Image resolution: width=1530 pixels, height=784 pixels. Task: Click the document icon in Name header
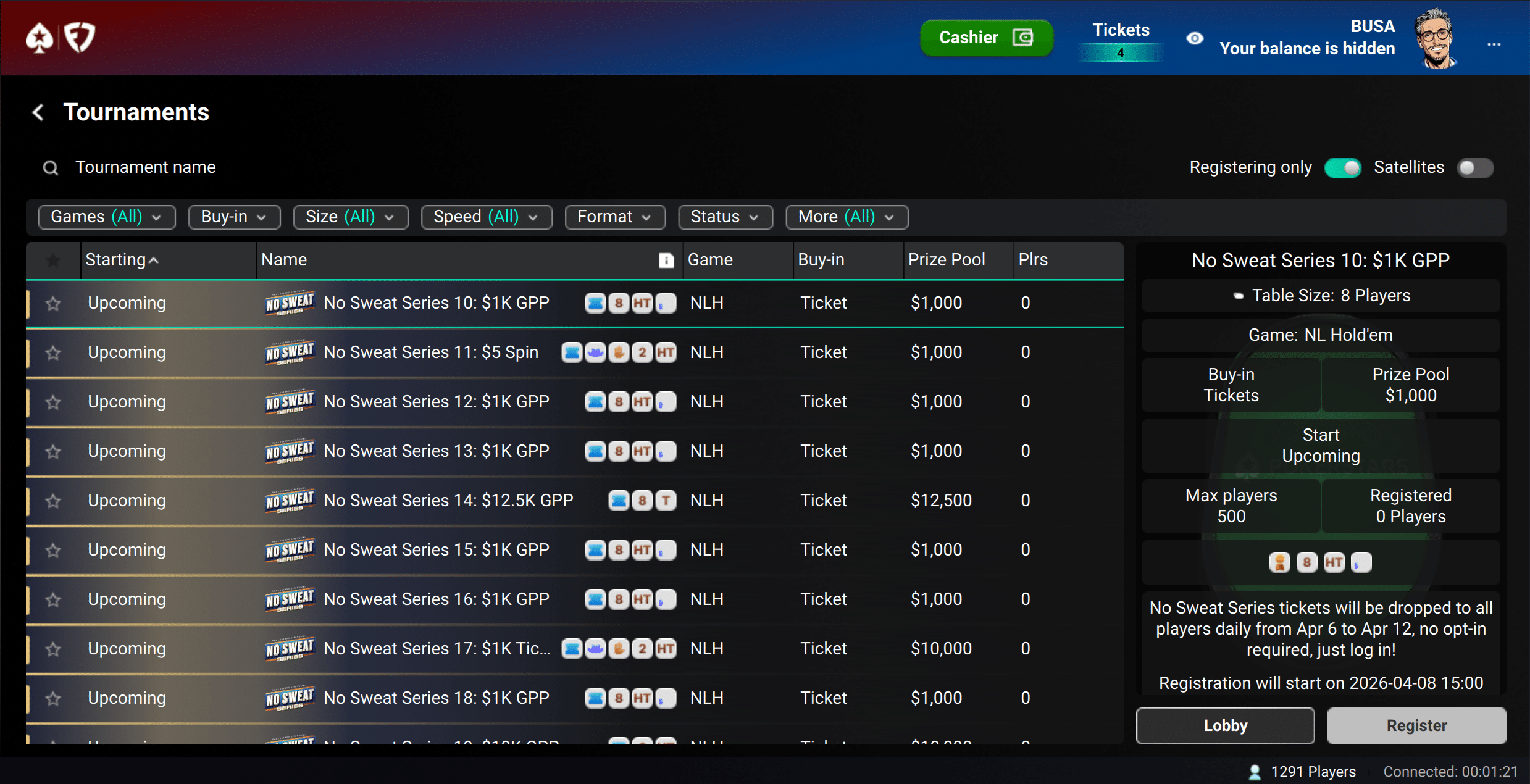click(x=666, y=260)
